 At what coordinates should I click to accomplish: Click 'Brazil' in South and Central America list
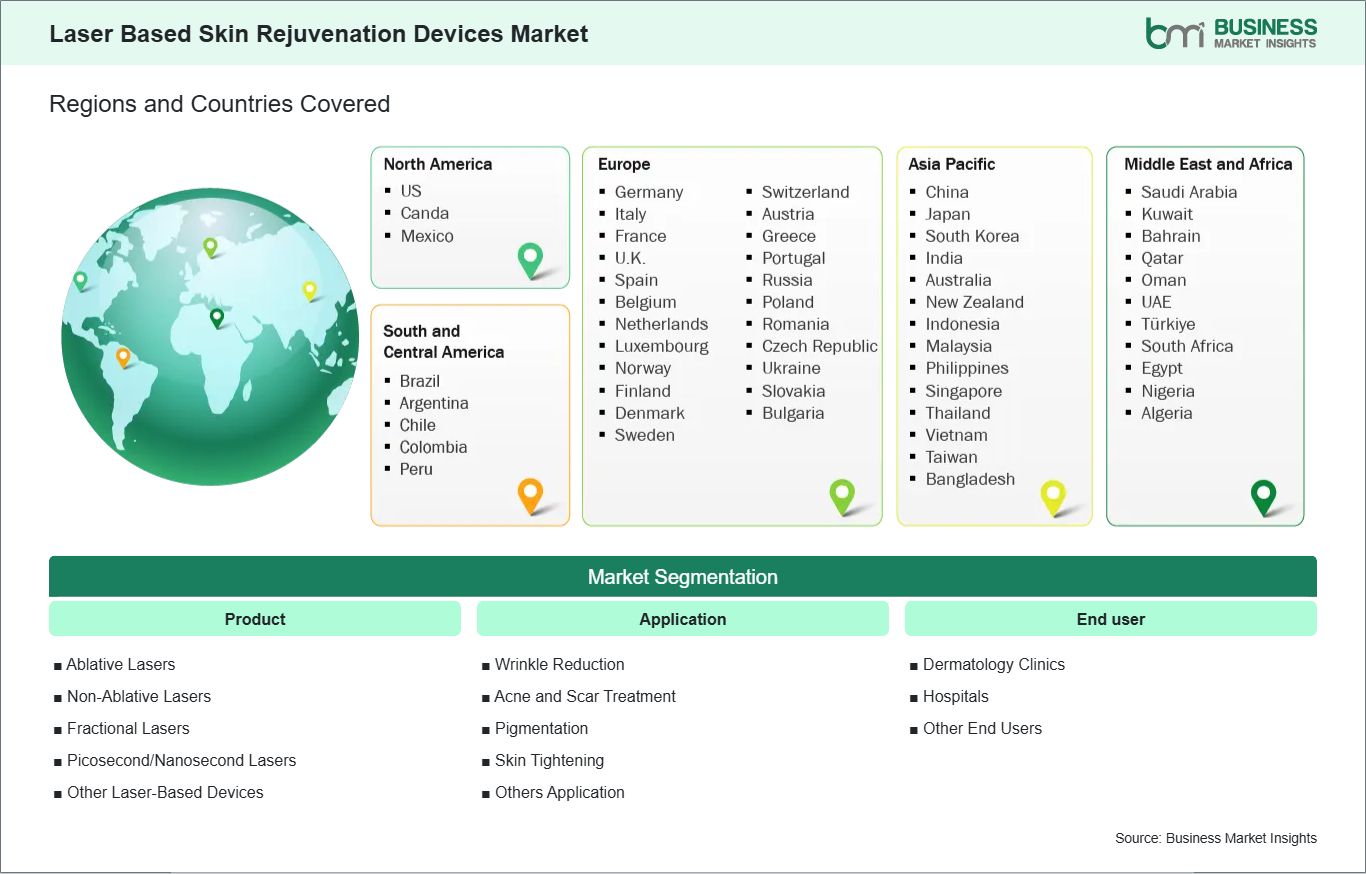tap(420, 381)
